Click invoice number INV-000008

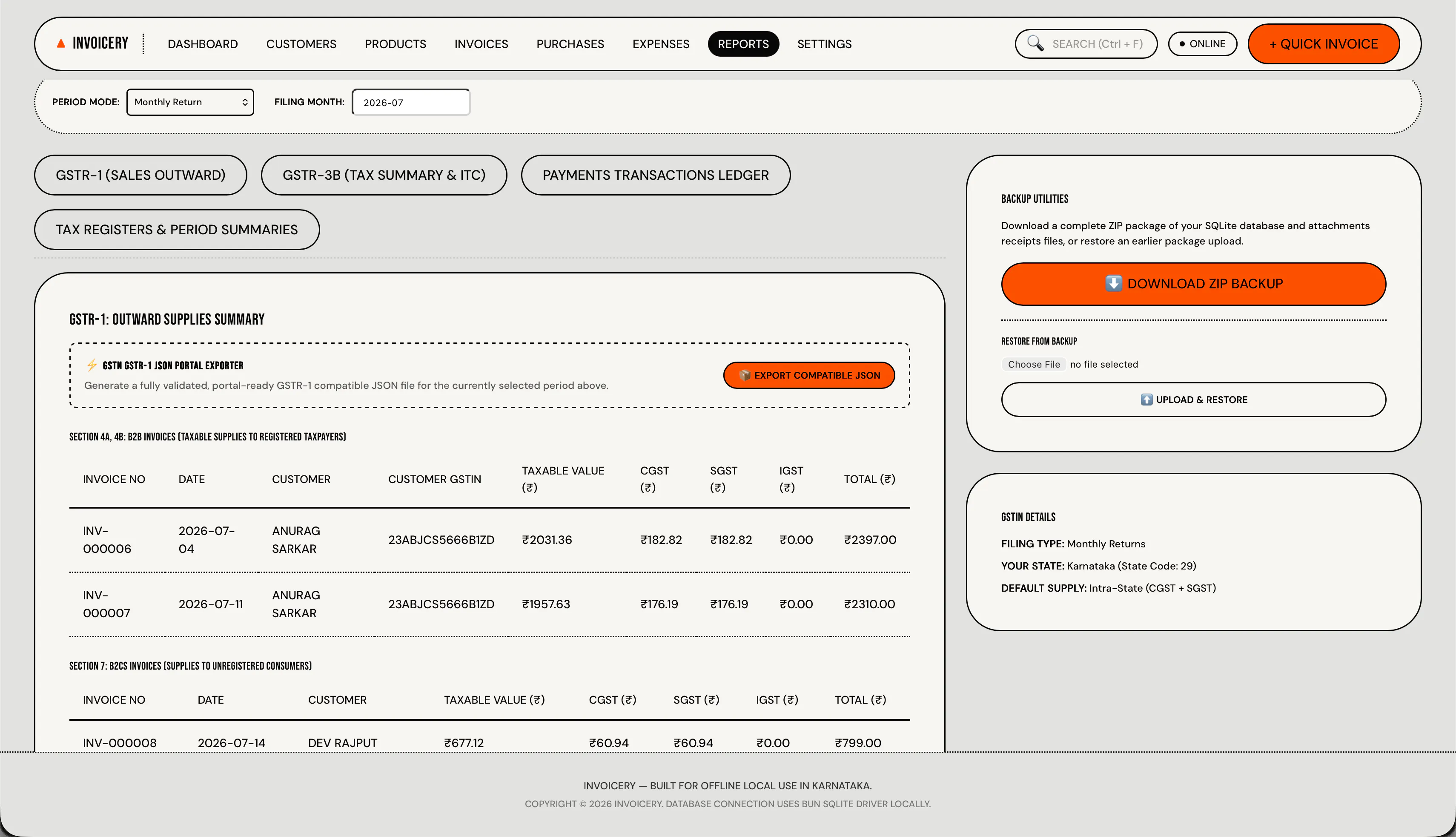[120, 743]
